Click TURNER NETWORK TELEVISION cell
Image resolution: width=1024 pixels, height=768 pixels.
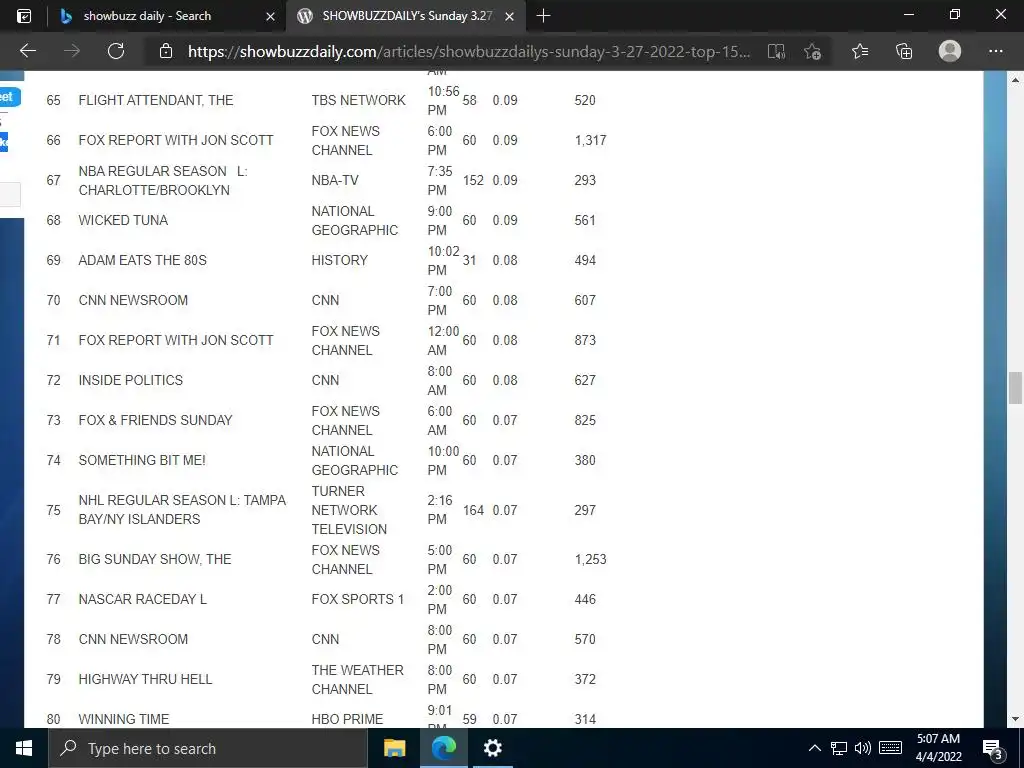point(349,510)
